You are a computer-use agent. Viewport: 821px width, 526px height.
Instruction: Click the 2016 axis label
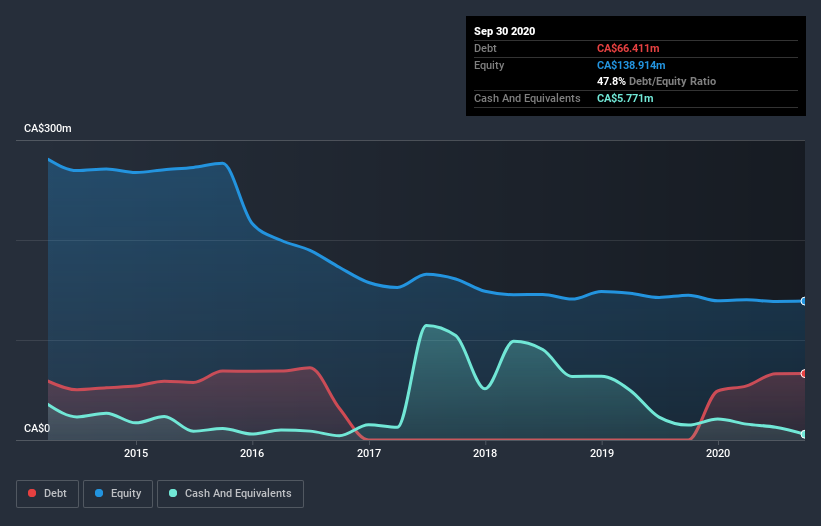click(x=252, y=453)
